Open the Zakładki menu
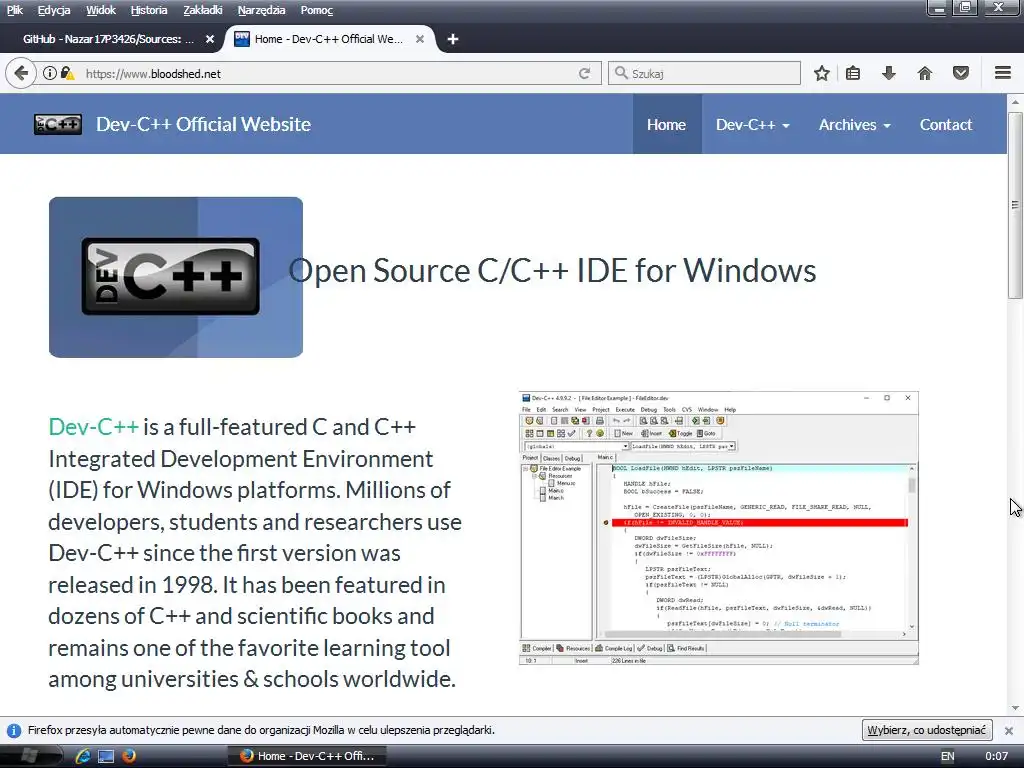This screenshot has height=768, width=1024. 203,10
